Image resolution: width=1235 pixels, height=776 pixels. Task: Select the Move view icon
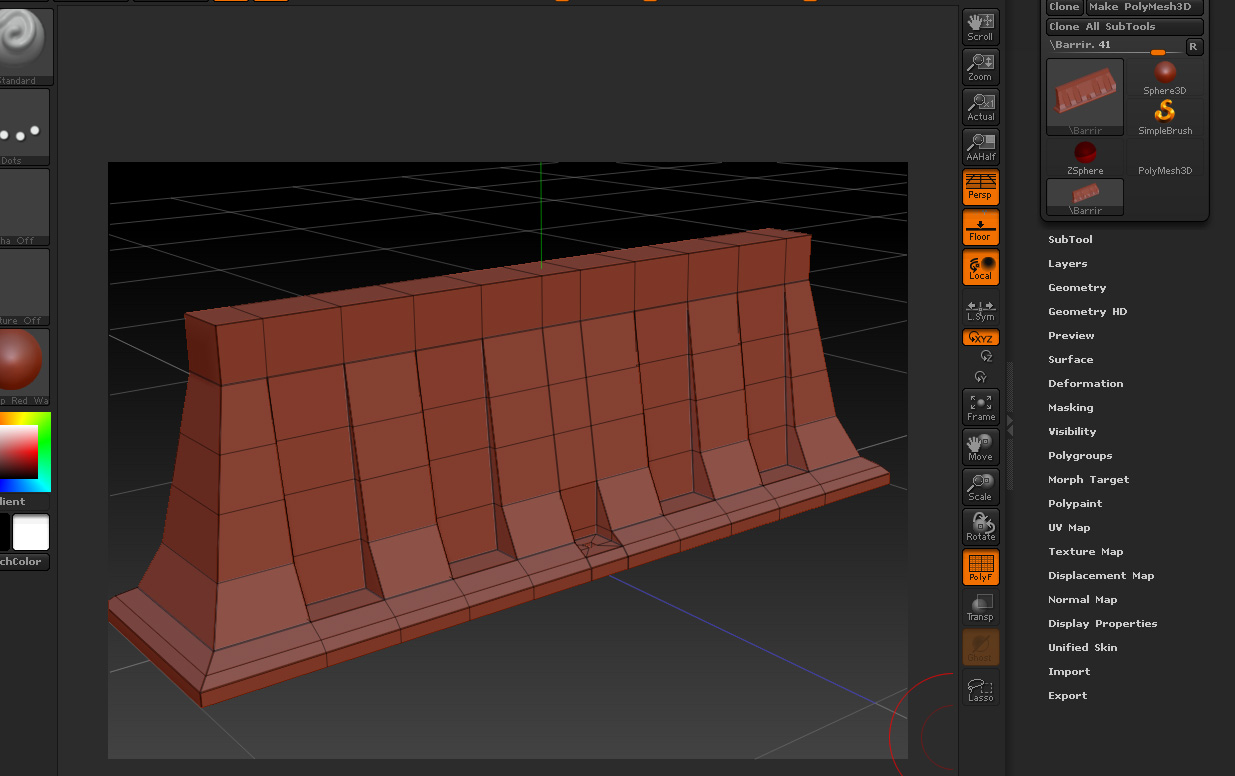point(980,447)
